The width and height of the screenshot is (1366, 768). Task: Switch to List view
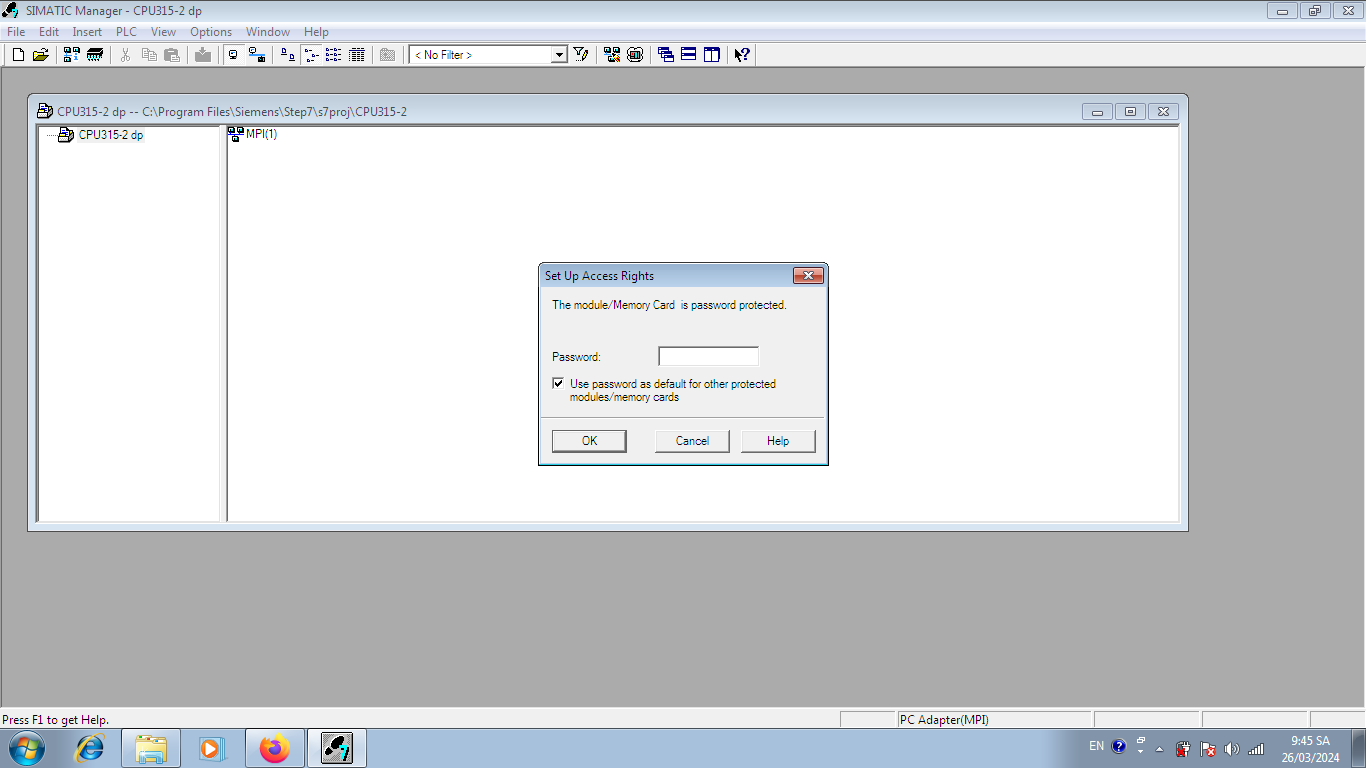pyautogui.click(x=334, y=55)
